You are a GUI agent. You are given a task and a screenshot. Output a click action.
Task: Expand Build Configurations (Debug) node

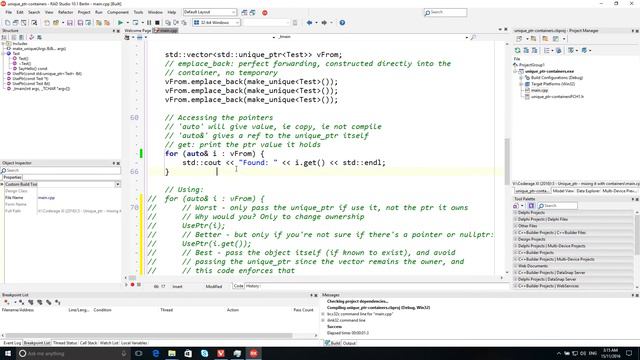(521, 78)
